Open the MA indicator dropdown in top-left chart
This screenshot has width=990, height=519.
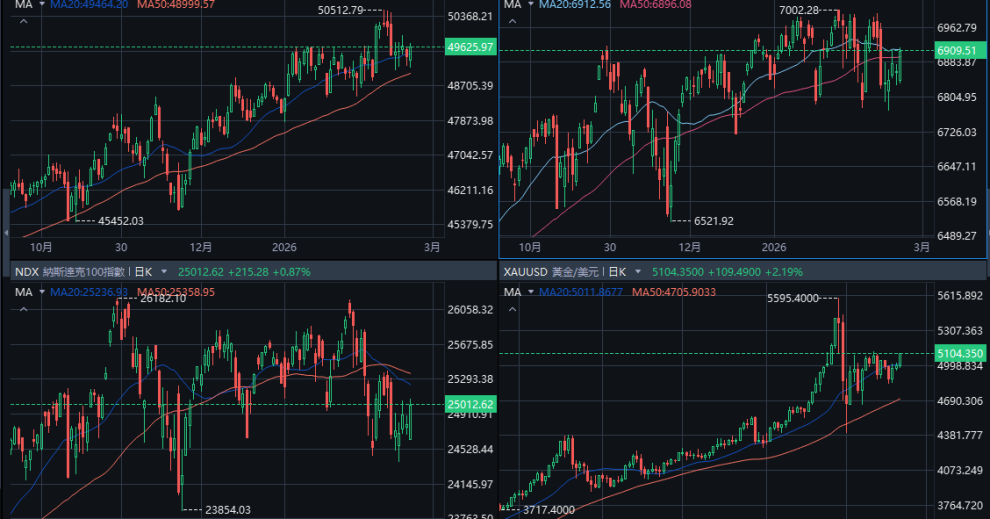[36, 5]
